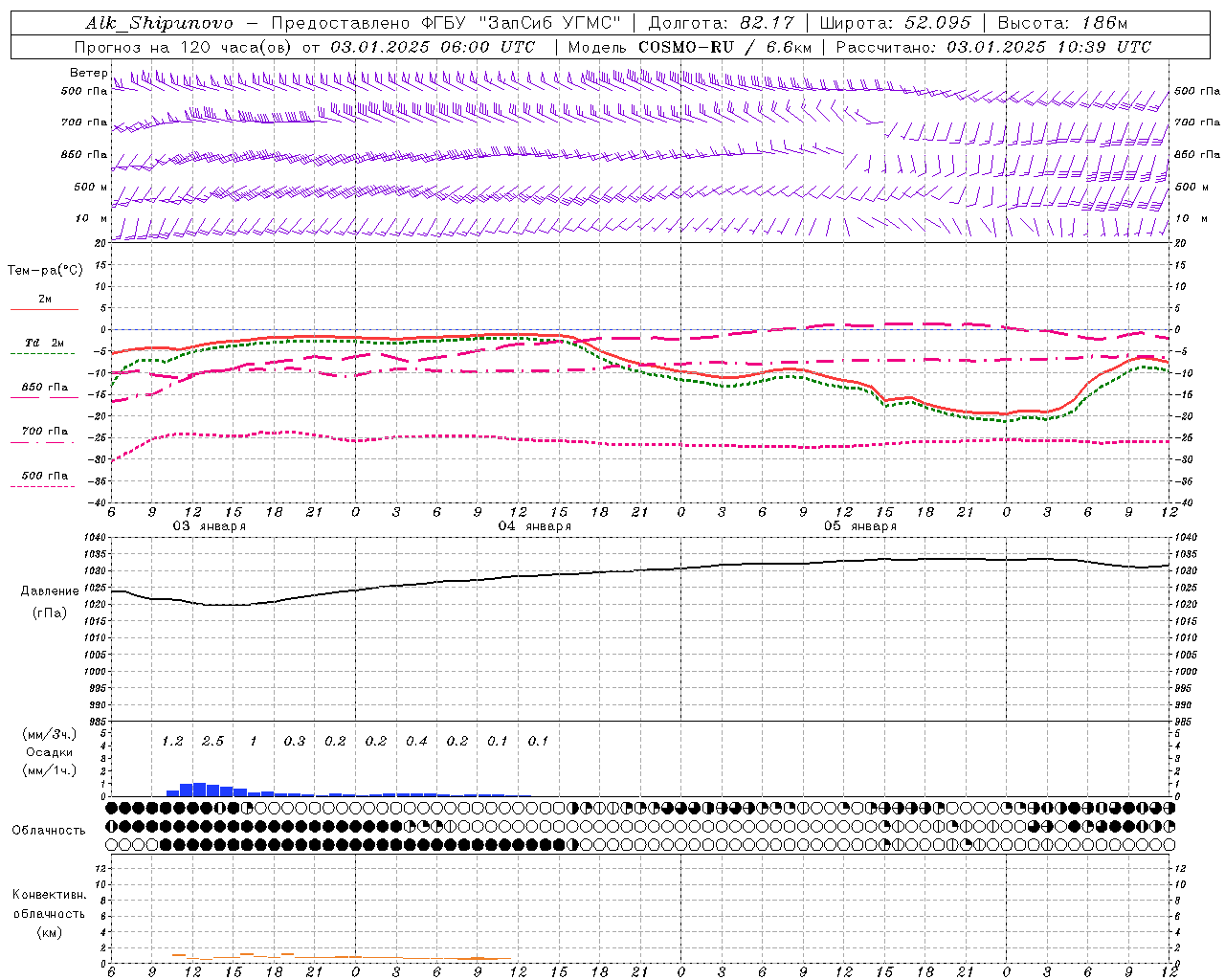Screen dimensions: 1225x980
Task: Select the 0.4 precipitation amount
Action: [x=416, y=742]
